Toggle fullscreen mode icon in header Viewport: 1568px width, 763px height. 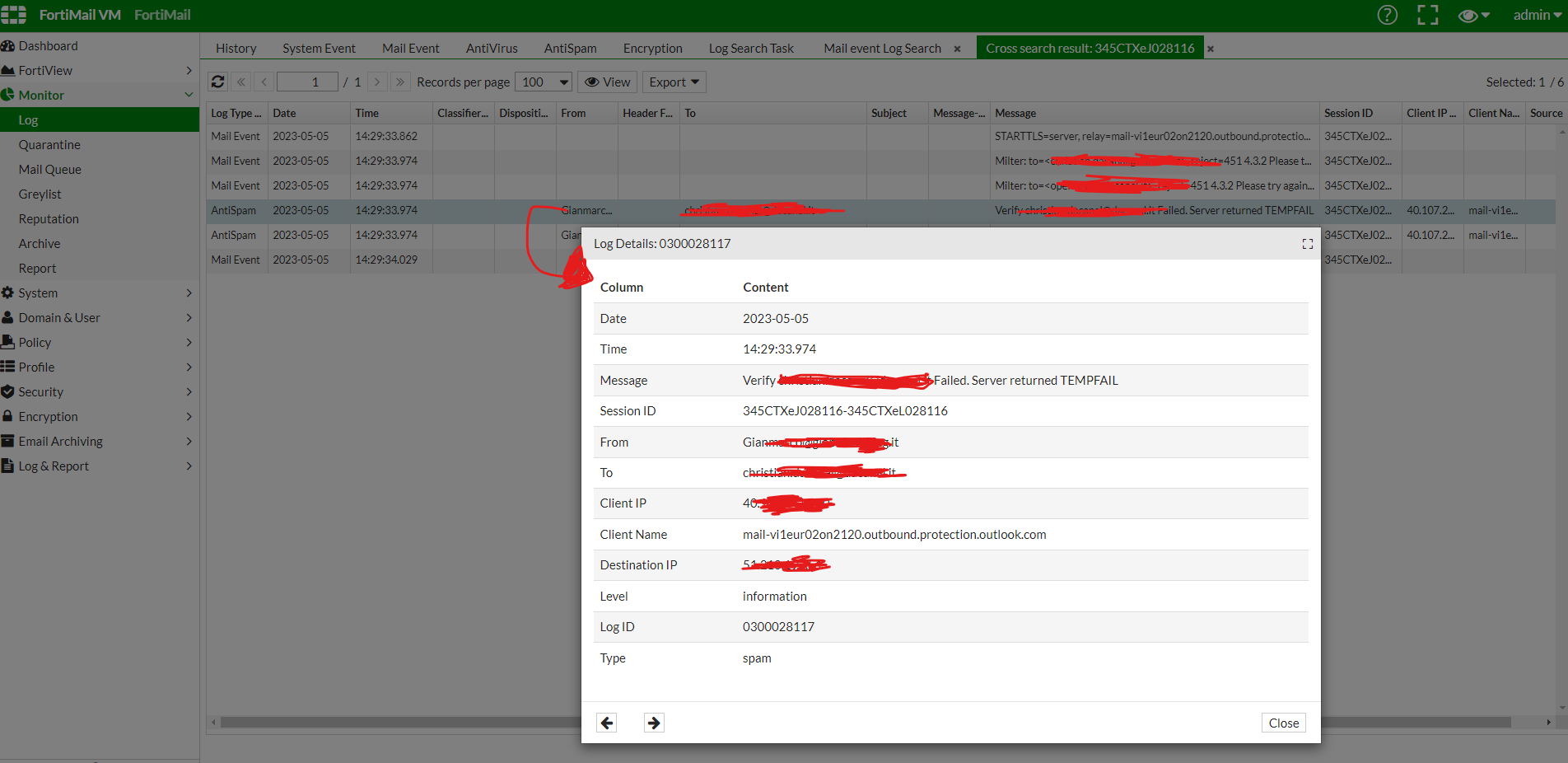point(1427,15)
